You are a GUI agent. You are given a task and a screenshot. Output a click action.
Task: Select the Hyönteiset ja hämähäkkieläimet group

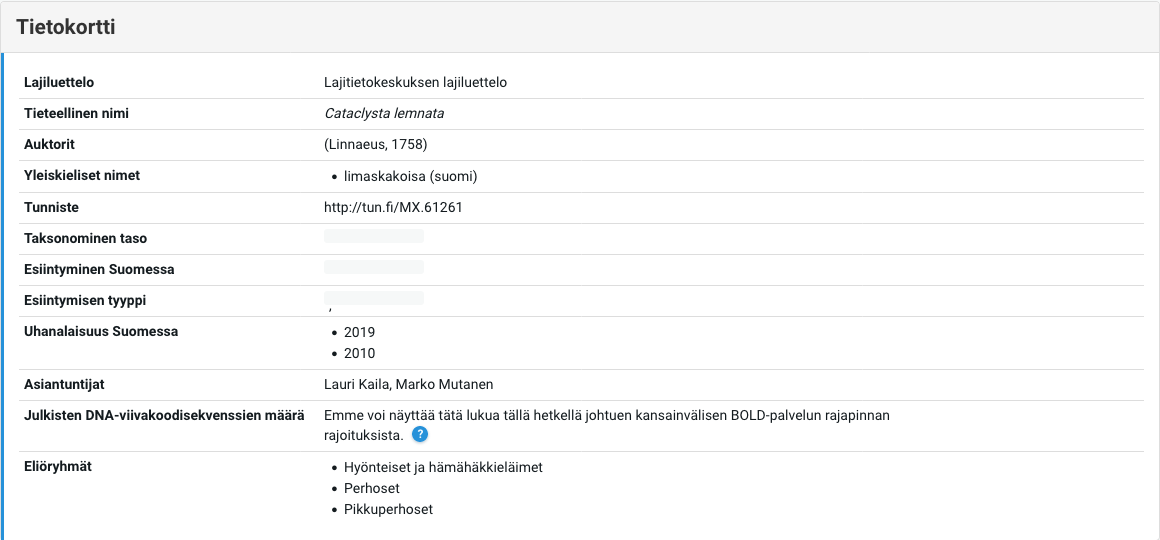(x=442, y=467)
